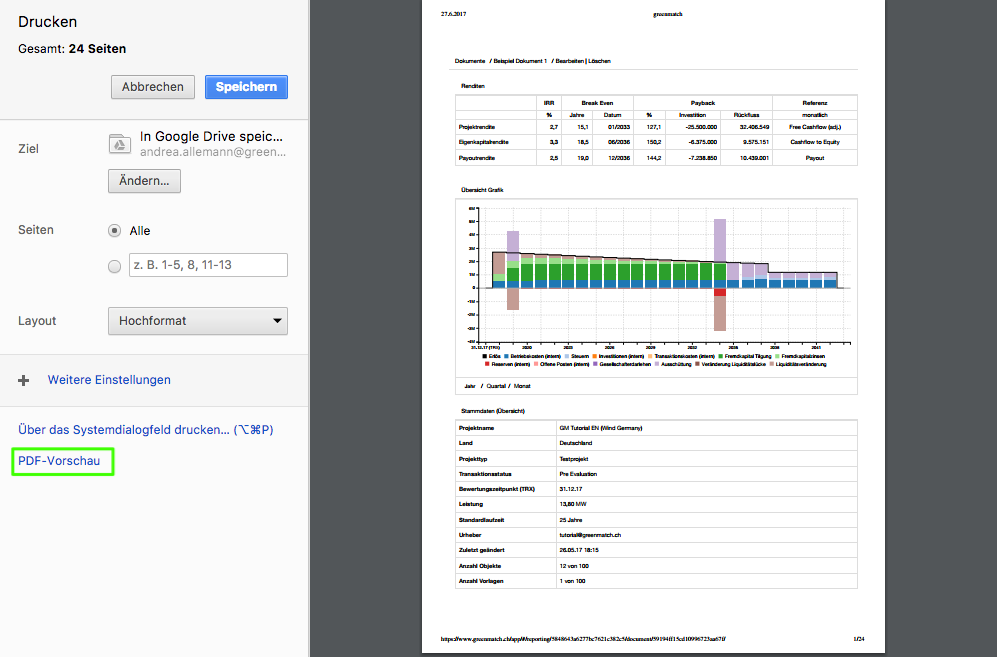Select Monat below the chart
Screen dimensions: 997x657
(524, 385)
